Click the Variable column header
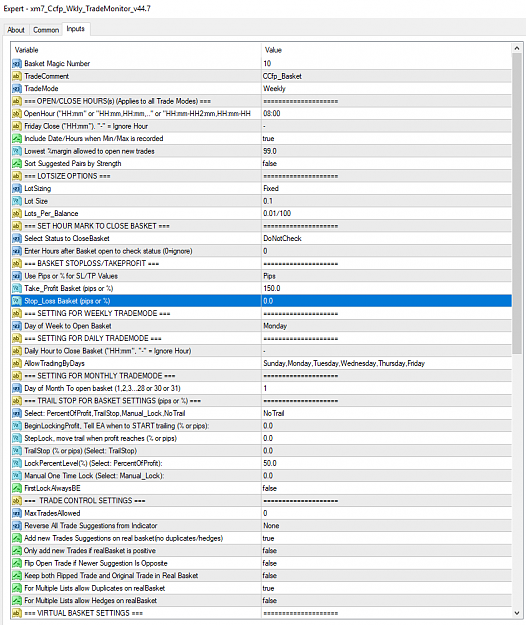Screen dimensions: 526x625 136,50
